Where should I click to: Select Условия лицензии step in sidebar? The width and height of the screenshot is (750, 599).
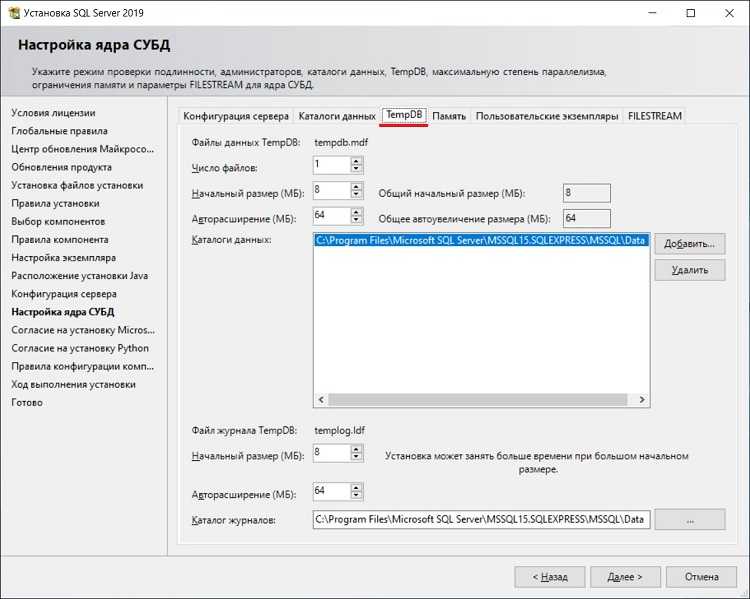coord(53,113)
